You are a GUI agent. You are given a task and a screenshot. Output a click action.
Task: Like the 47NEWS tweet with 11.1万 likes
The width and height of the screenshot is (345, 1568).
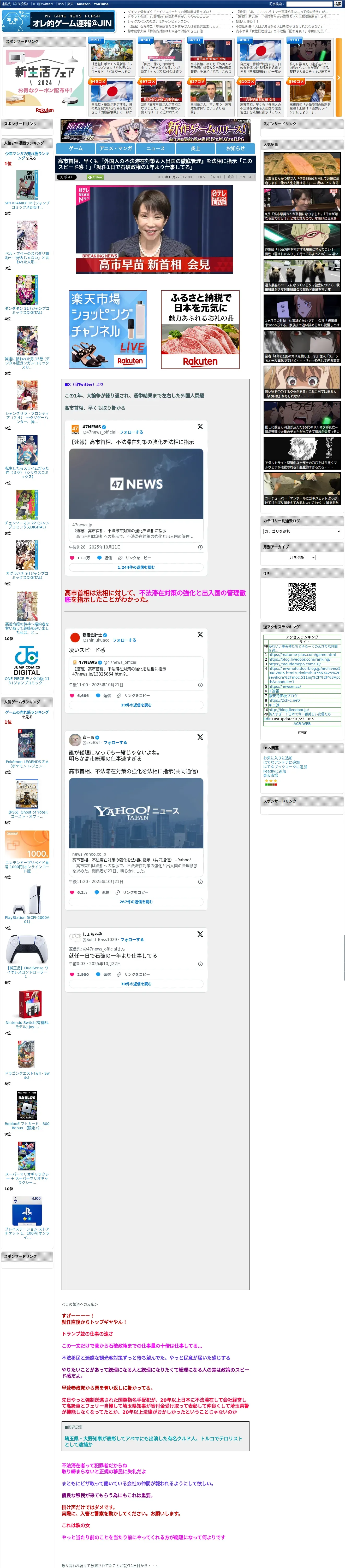click(72, 558)
